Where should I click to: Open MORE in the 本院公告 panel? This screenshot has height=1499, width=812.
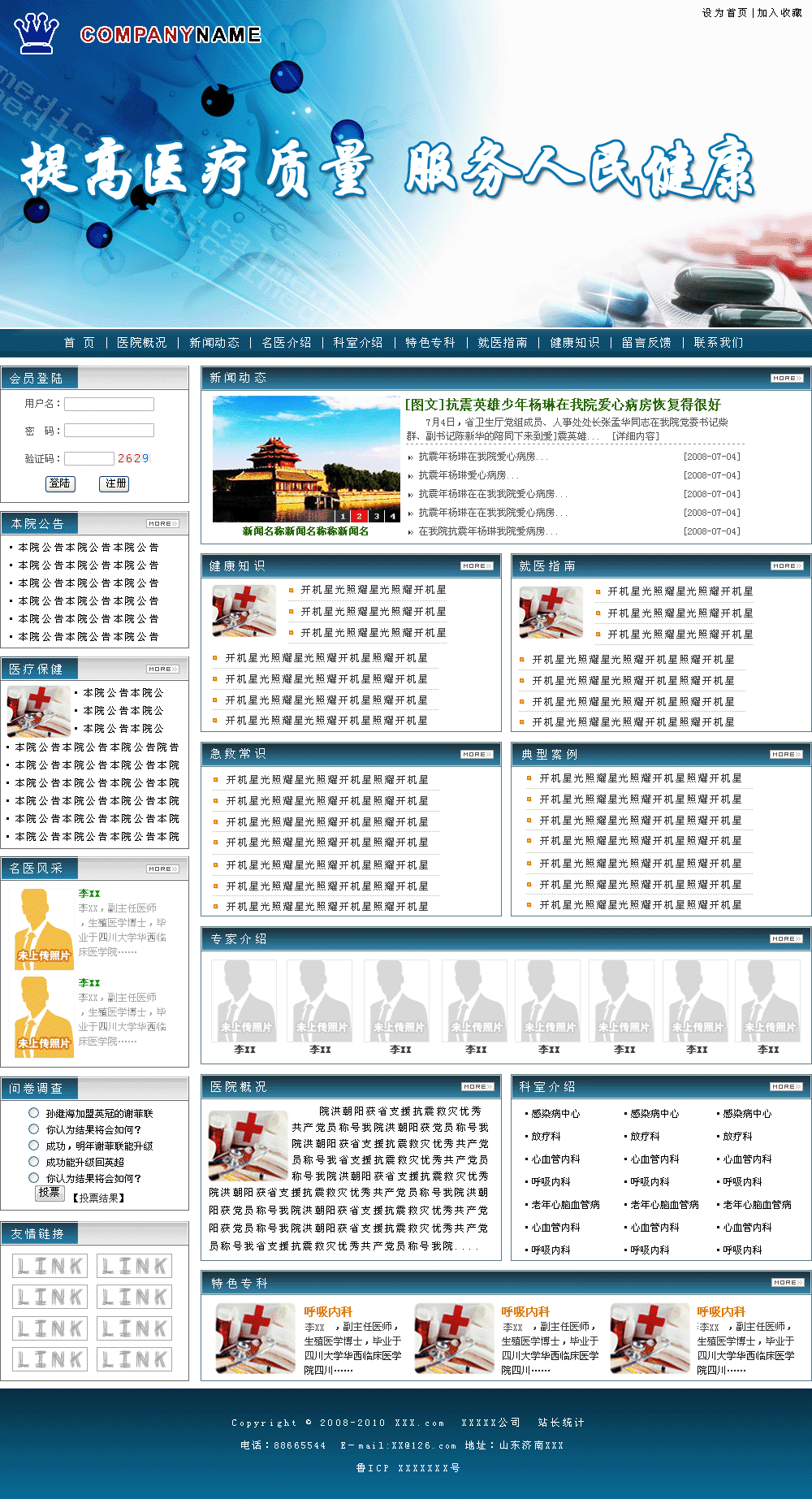[x=163, y=523]
